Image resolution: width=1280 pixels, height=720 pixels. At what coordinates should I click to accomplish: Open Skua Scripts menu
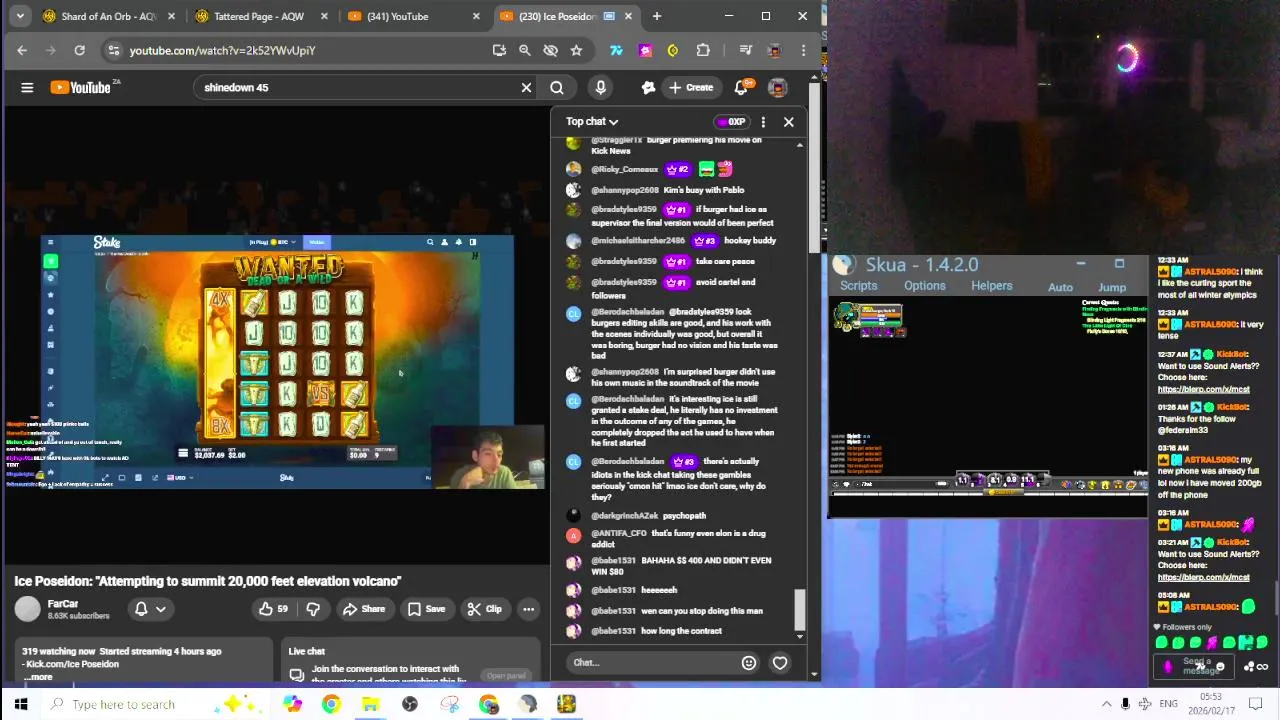coord(858,286)
